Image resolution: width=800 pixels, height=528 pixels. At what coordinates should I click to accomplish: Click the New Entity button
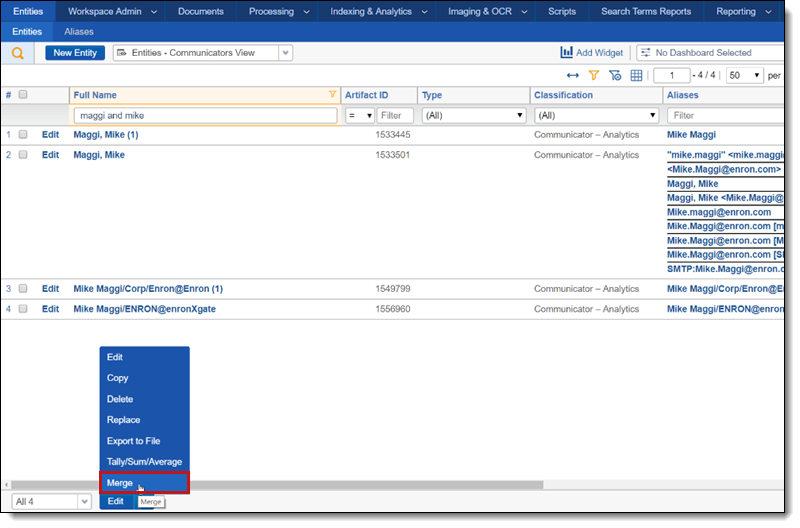click(75, 53)
